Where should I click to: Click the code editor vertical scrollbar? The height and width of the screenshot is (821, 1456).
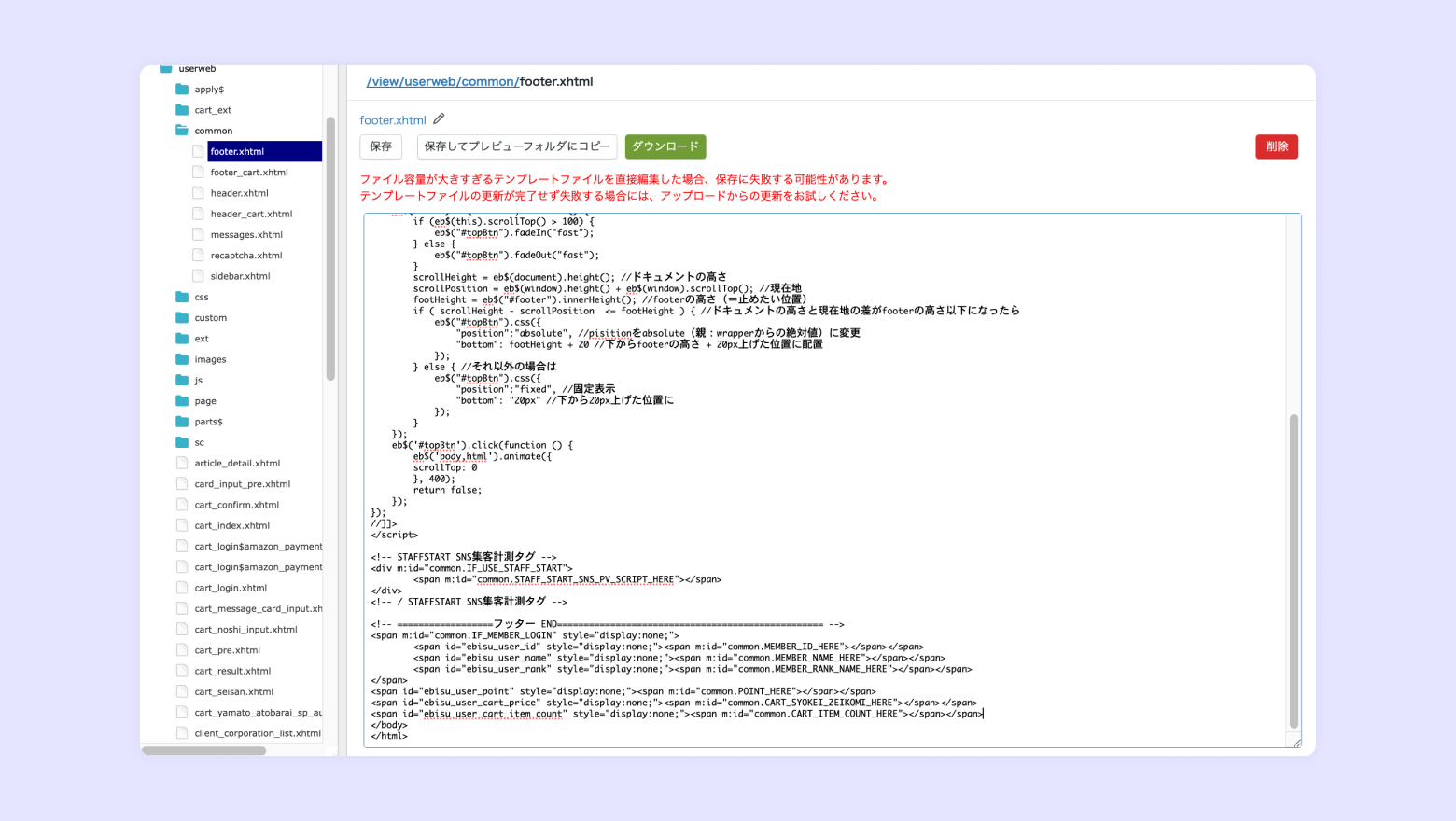pyautogui.click(x=1294, y=571)
